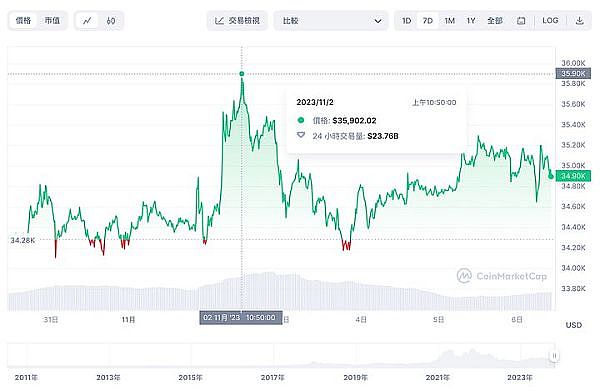Switch to candlestick chart icon
This screenshot has height=391, width=600.
tap(111, 21)
